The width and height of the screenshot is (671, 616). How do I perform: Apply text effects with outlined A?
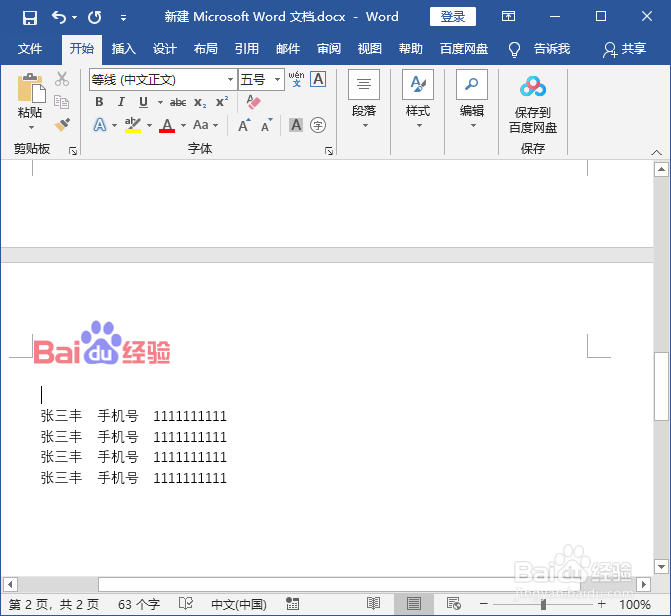(x=99, y=125)
